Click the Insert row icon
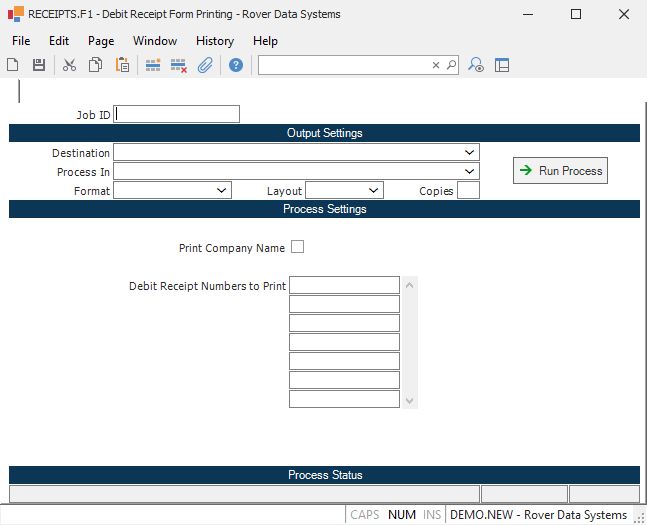The height and width of the screenshot is (526, 647). [153, 65]
